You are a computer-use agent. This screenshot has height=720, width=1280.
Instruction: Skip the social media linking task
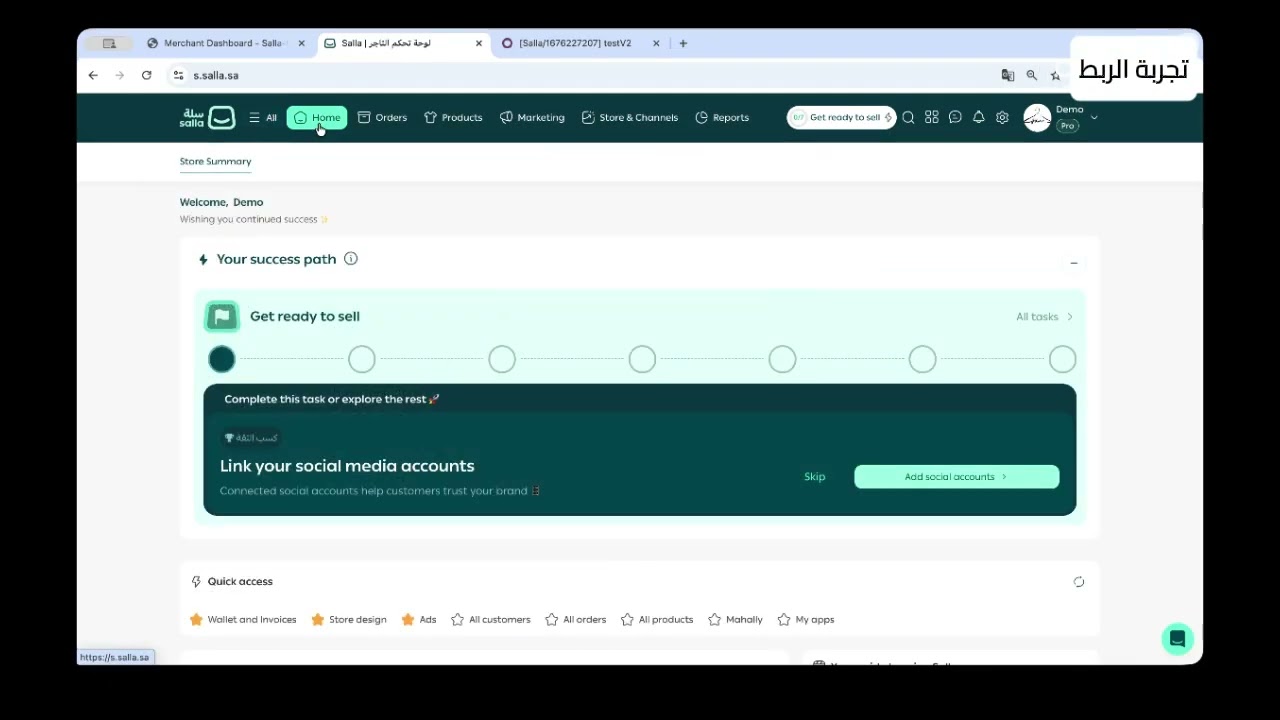(x=815, y=477)
